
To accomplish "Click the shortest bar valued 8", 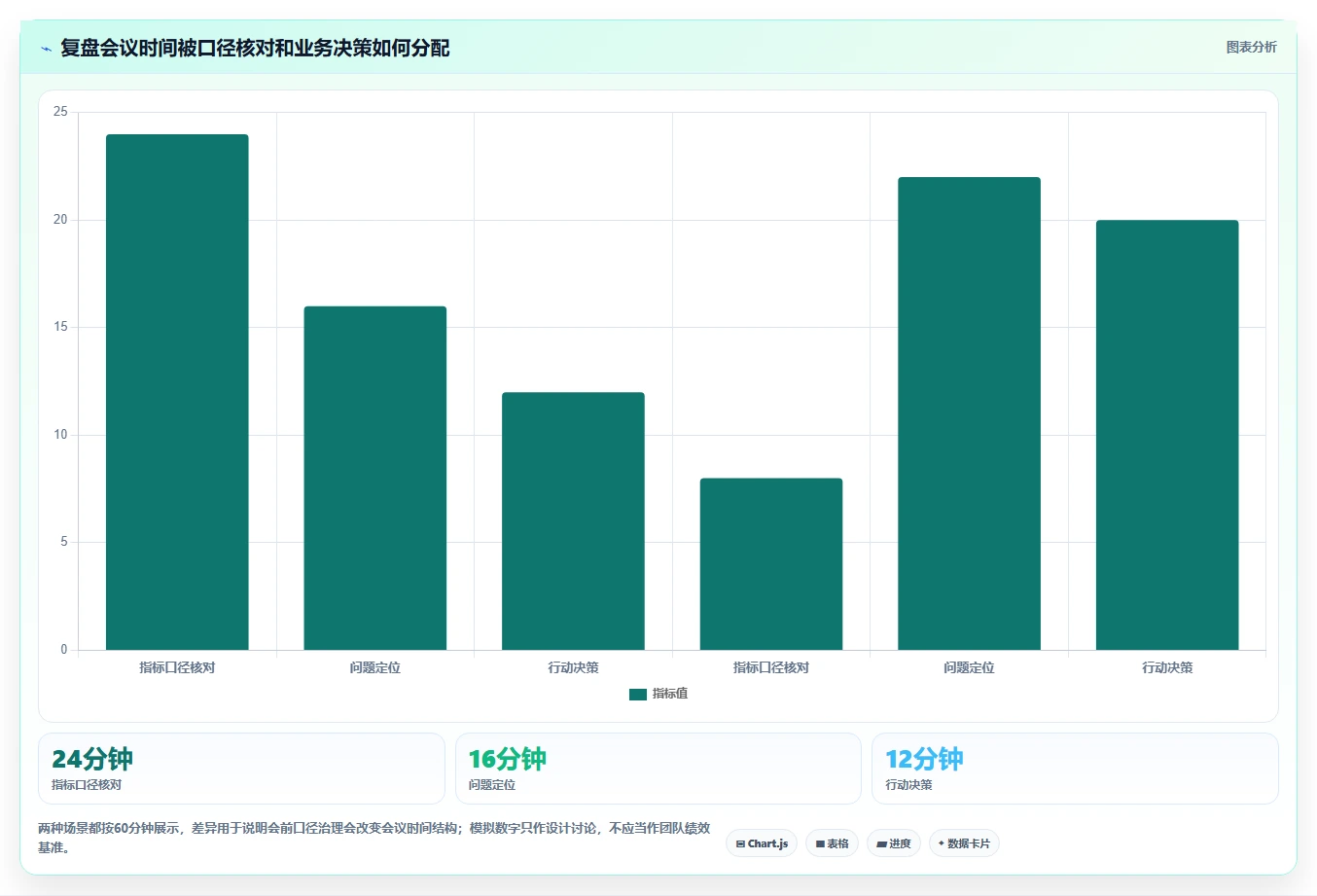I will tap(771, 564).
